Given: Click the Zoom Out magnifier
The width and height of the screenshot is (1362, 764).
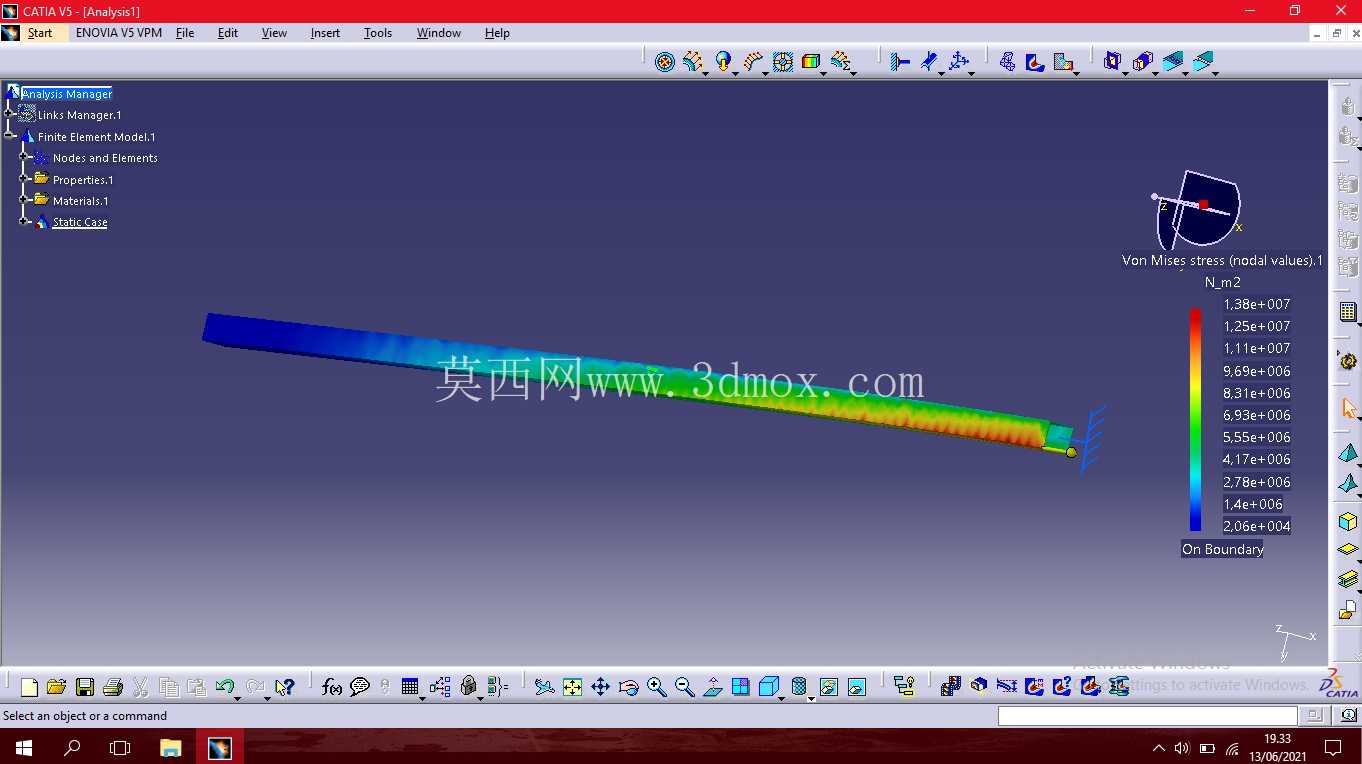Looking at the screenshot, I should coord(684,687).
